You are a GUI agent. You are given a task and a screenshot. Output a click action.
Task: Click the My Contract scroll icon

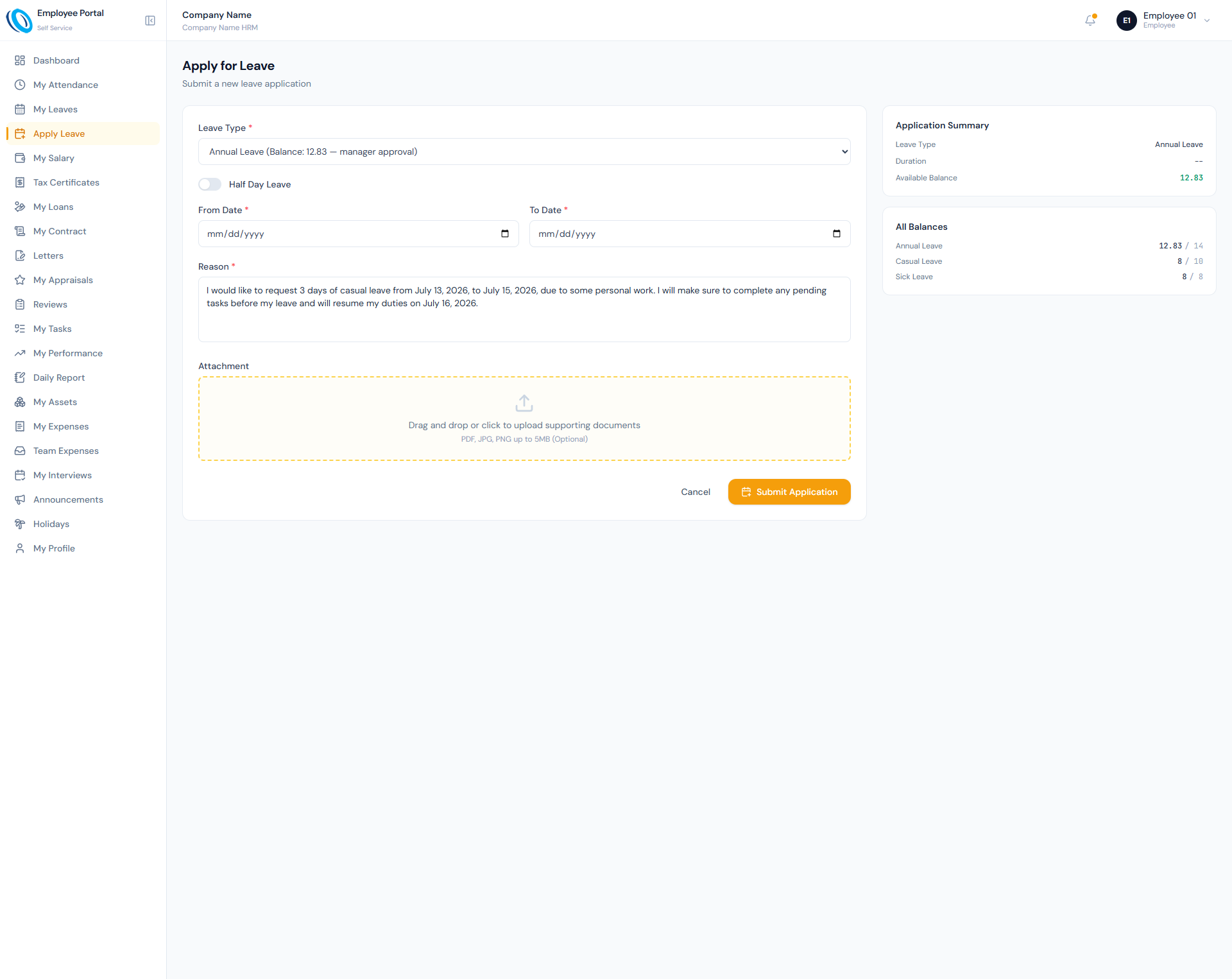[x=20, y=231]
